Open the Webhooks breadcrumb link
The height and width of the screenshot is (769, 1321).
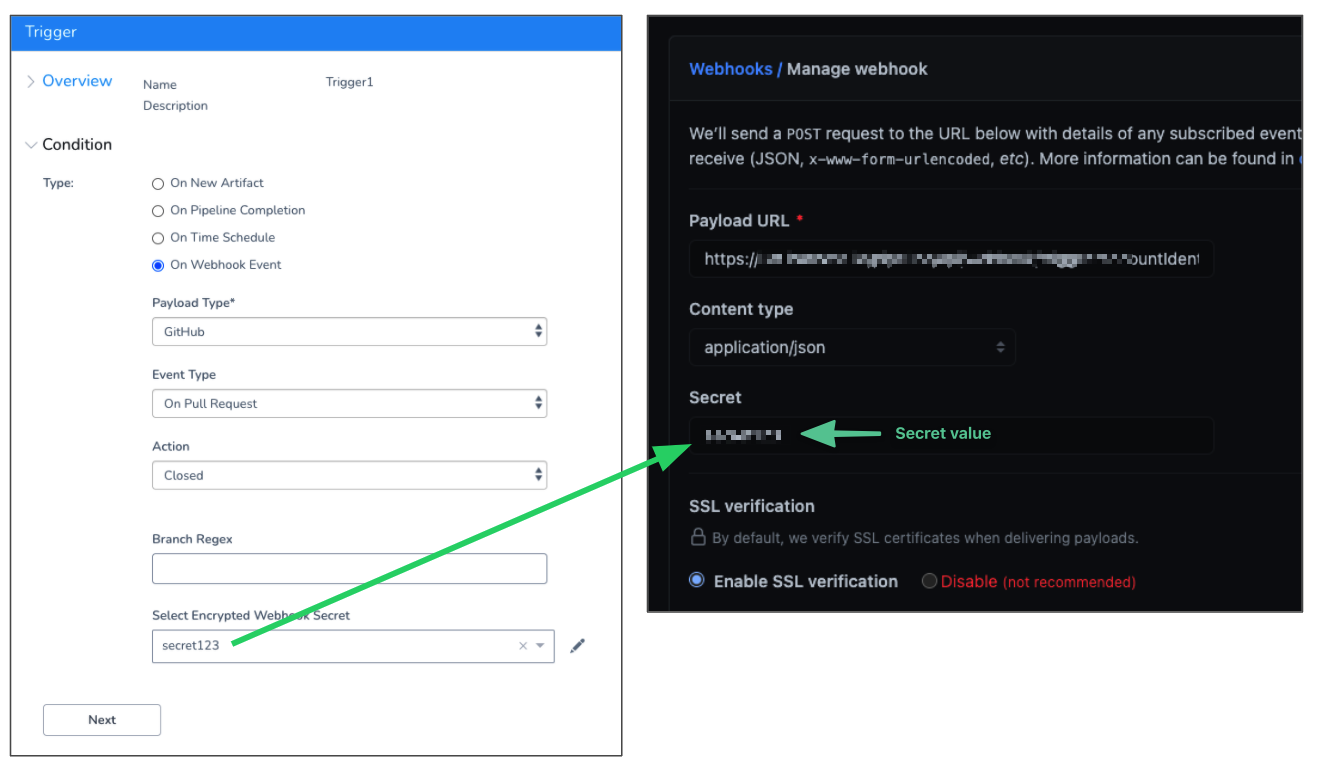click(730, 69)
